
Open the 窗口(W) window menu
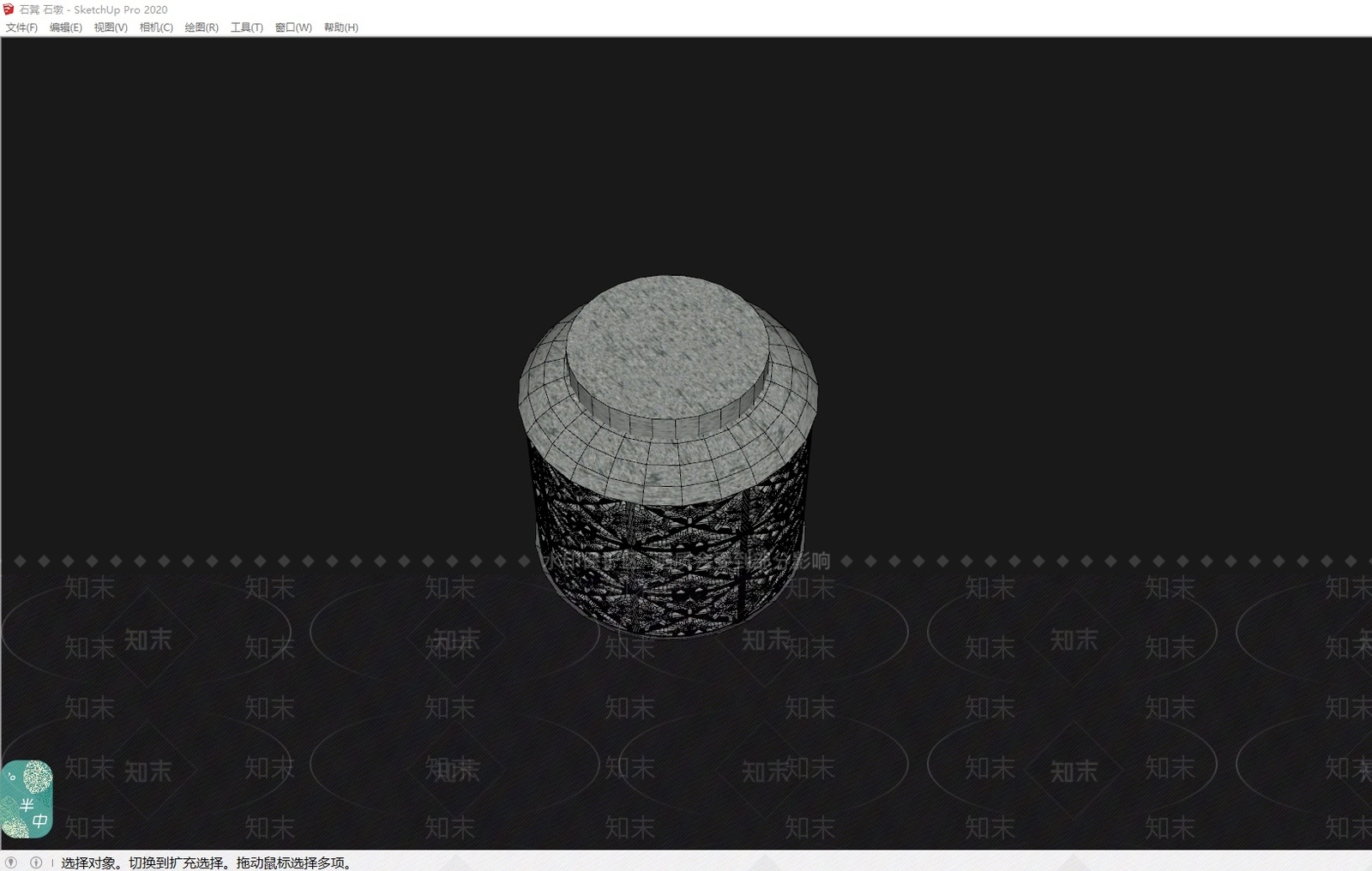293,27
